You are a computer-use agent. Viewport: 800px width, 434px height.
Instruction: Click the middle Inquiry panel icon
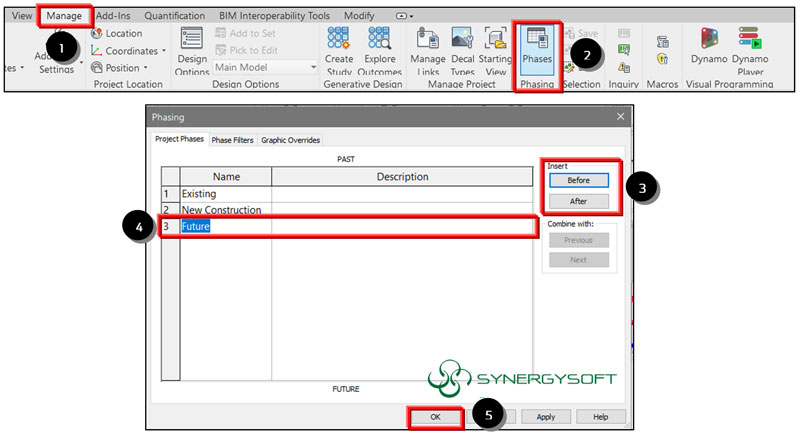(623, 50)
